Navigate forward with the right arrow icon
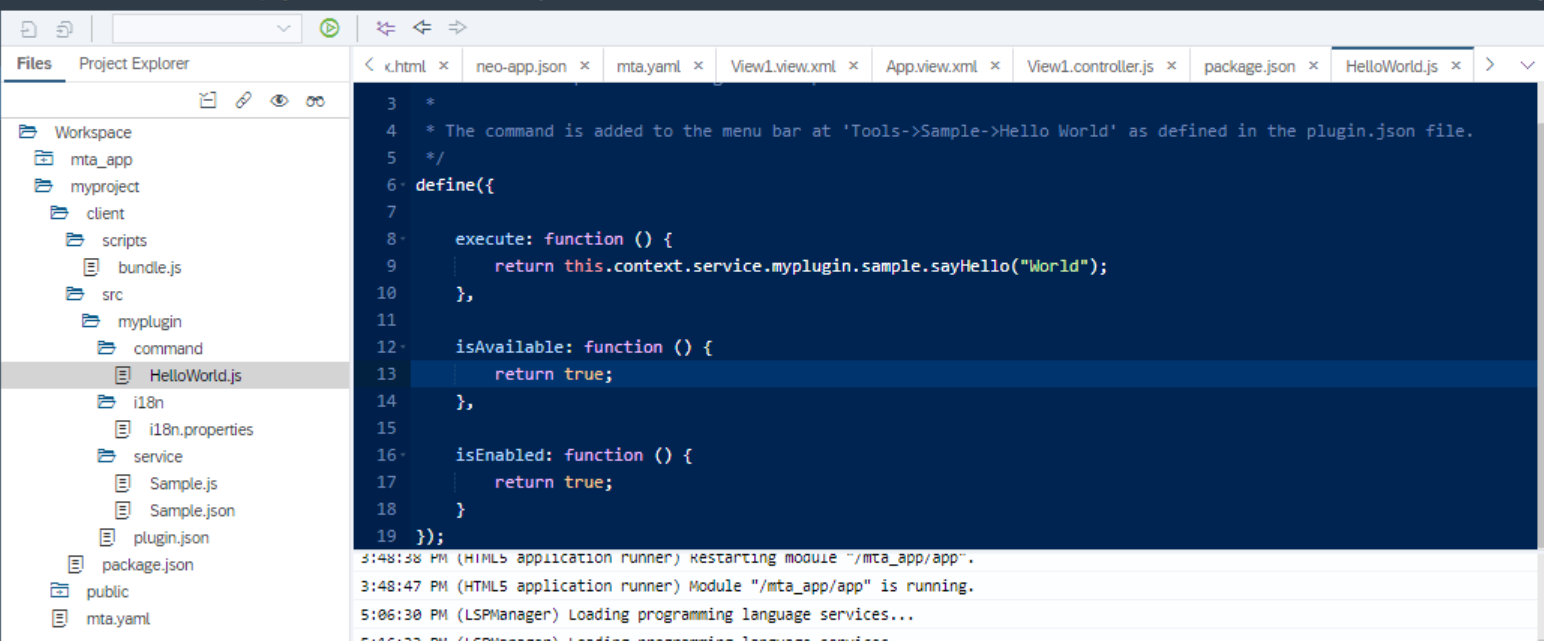1544x641 pixels. click(x=458, y=28)
